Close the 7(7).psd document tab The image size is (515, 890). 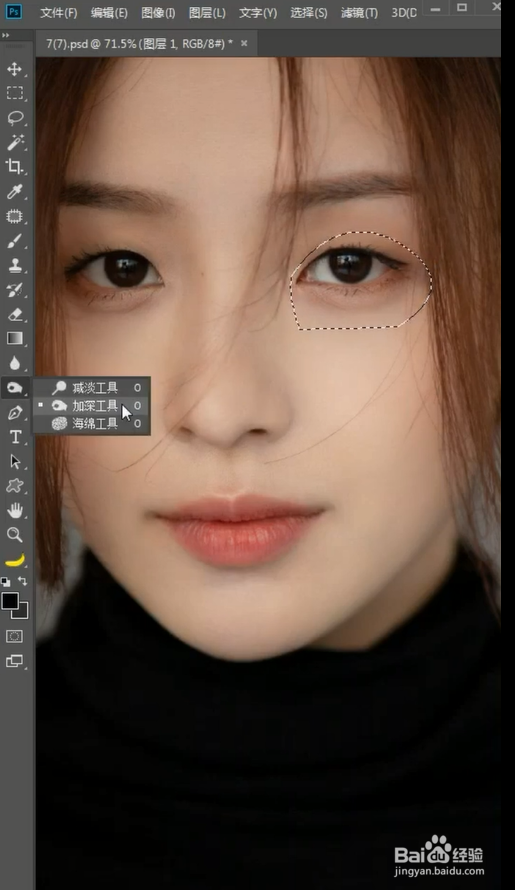244,43
